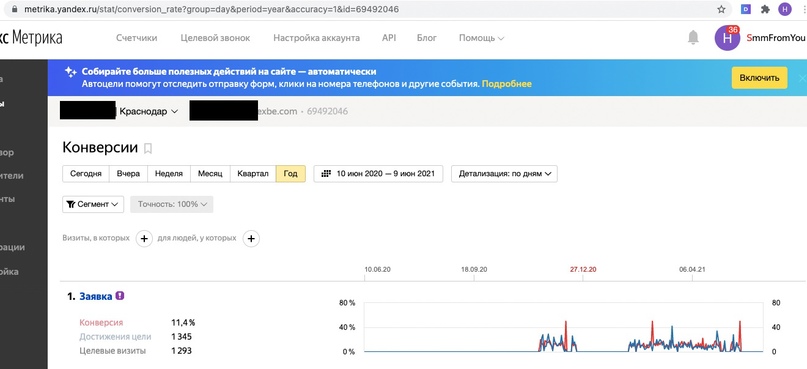The height and width of the screenshot is (369, 807).
Task: Select the Вчера period
Action: tap(128, 173)
